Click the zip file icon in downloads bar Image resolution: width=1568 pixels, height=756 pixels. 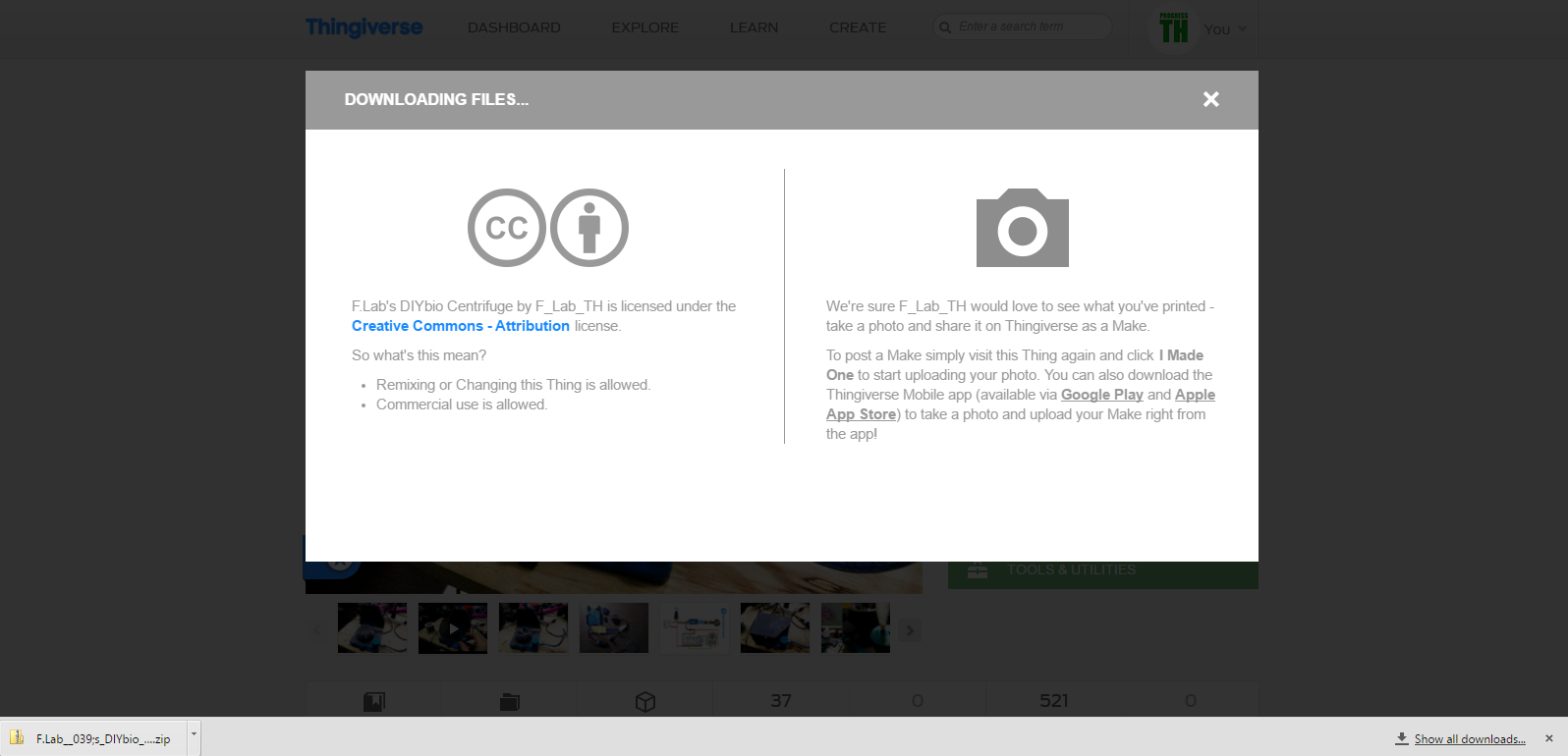pos(17,737)
